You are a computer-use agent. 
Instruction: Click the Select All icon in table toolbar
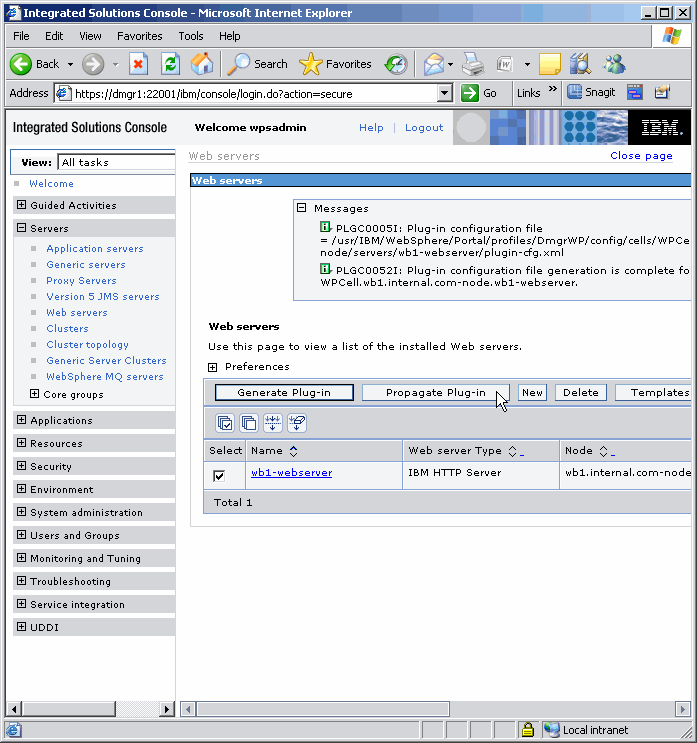tap(225, 423)
